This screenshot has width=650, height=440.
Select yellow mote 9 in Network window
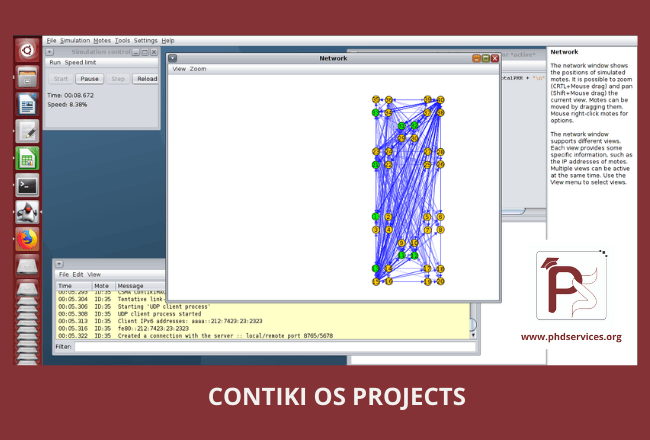(401, 243)
